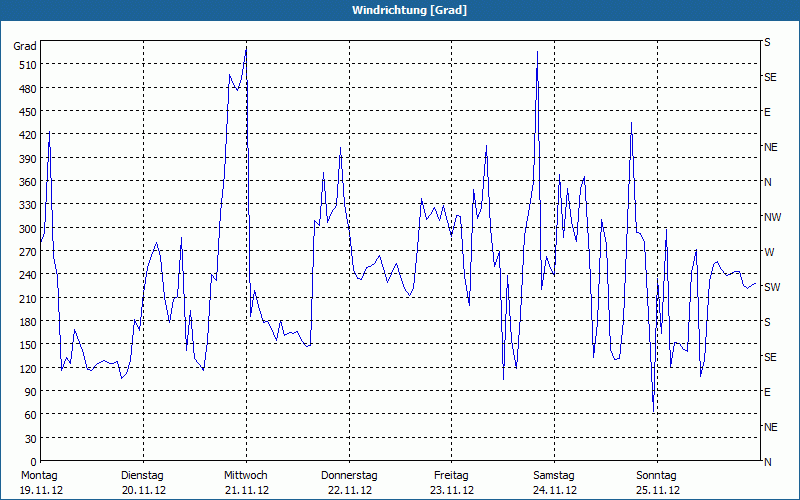This screenshot has height=500, width=800.
Task: Click compass label NE on the 30 gridline
Action: pyautogui.click(x=770, y=427)
